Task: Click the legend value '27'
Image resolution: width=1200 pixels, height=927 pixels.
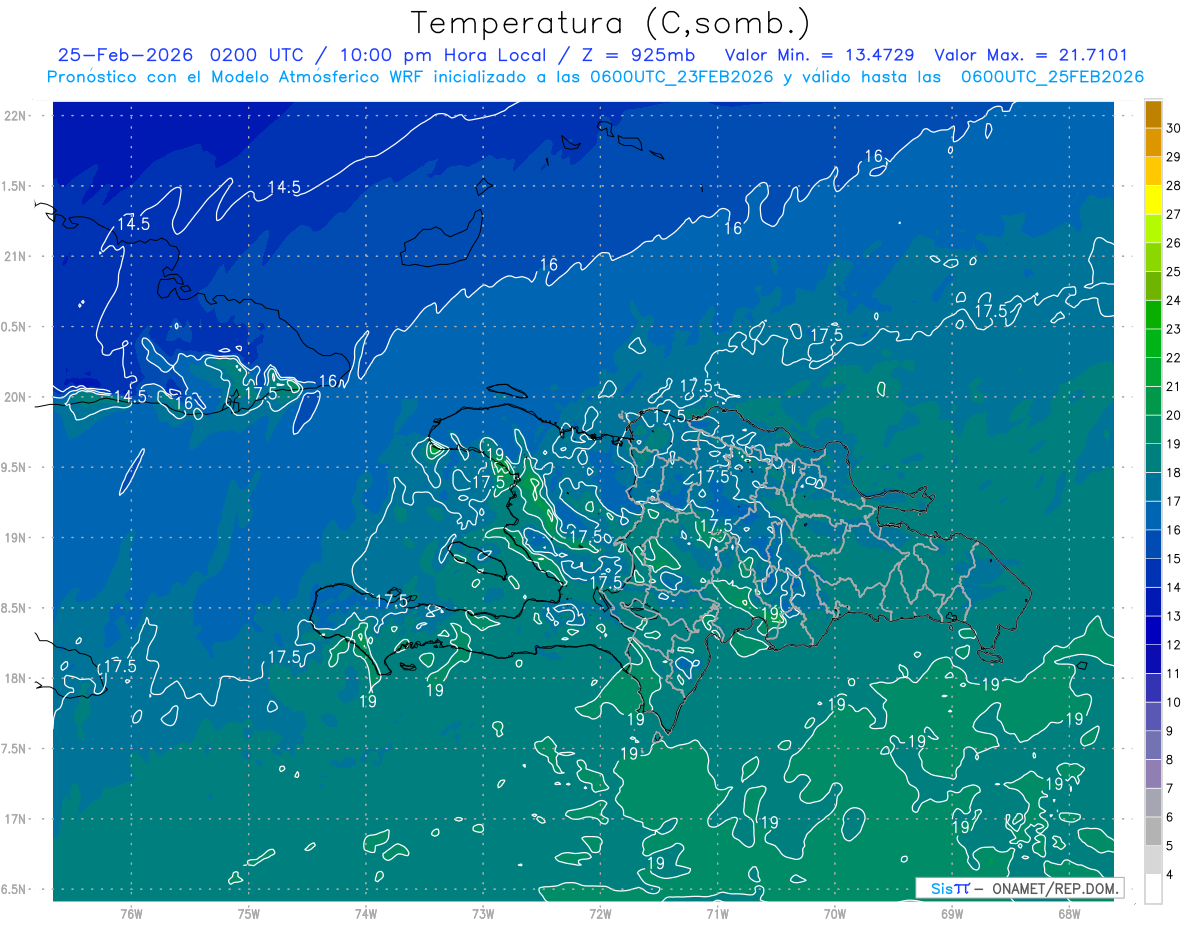Action: (1174, 214)
